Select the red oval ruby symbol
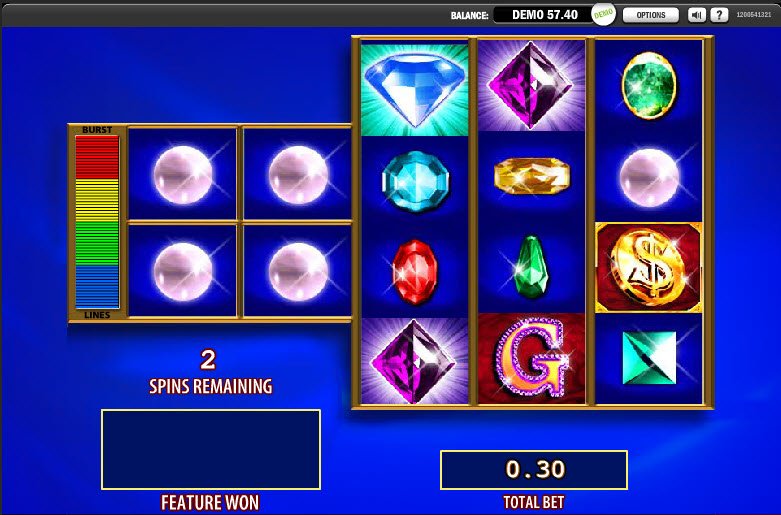 (x=414, y=271)
